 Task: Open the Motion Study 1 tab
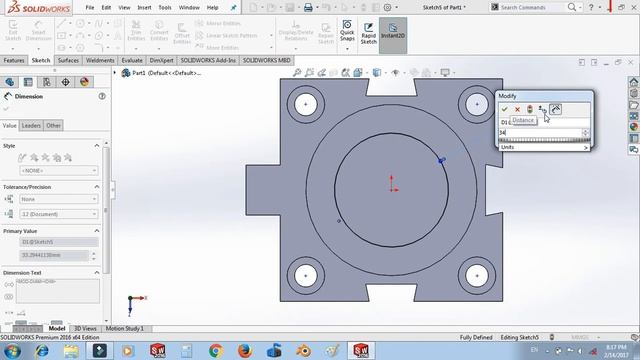point(124,328)
